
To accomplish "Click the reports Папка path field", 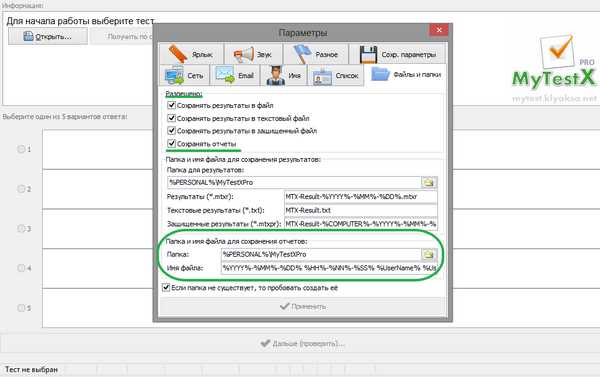I will tap(321, 254).
